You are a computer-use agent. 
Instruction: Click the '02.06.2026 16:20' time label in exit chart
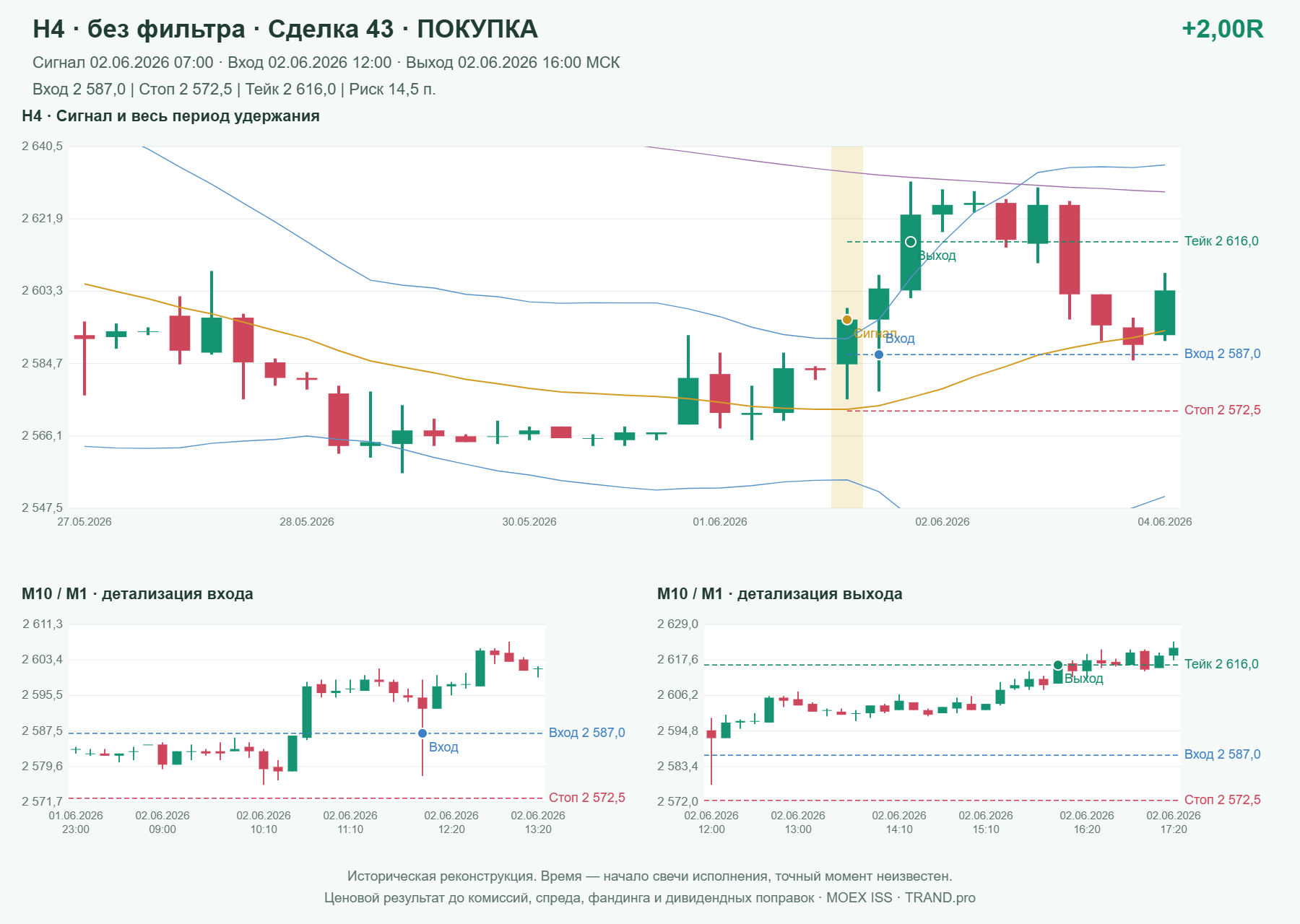tap(1087, 822)
